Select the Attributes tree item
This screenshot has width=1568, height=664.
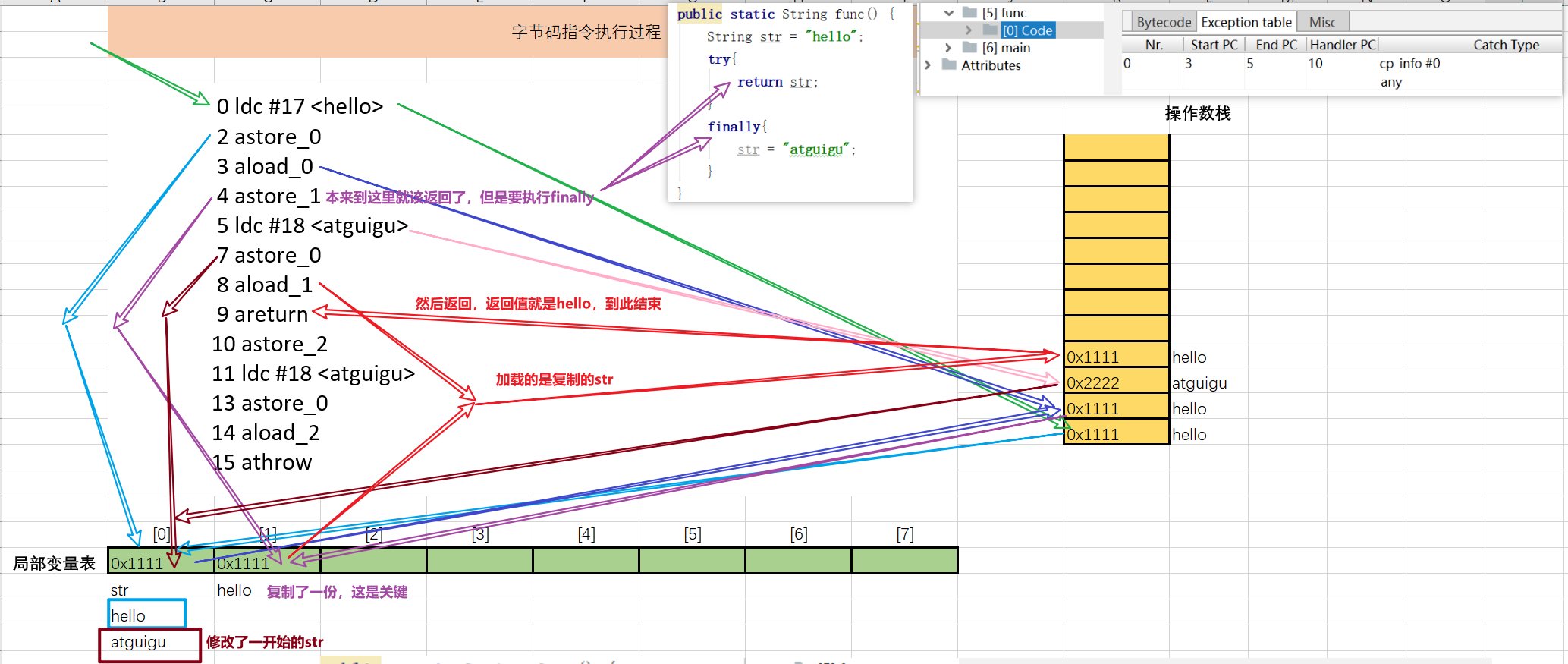pos(991,65)
